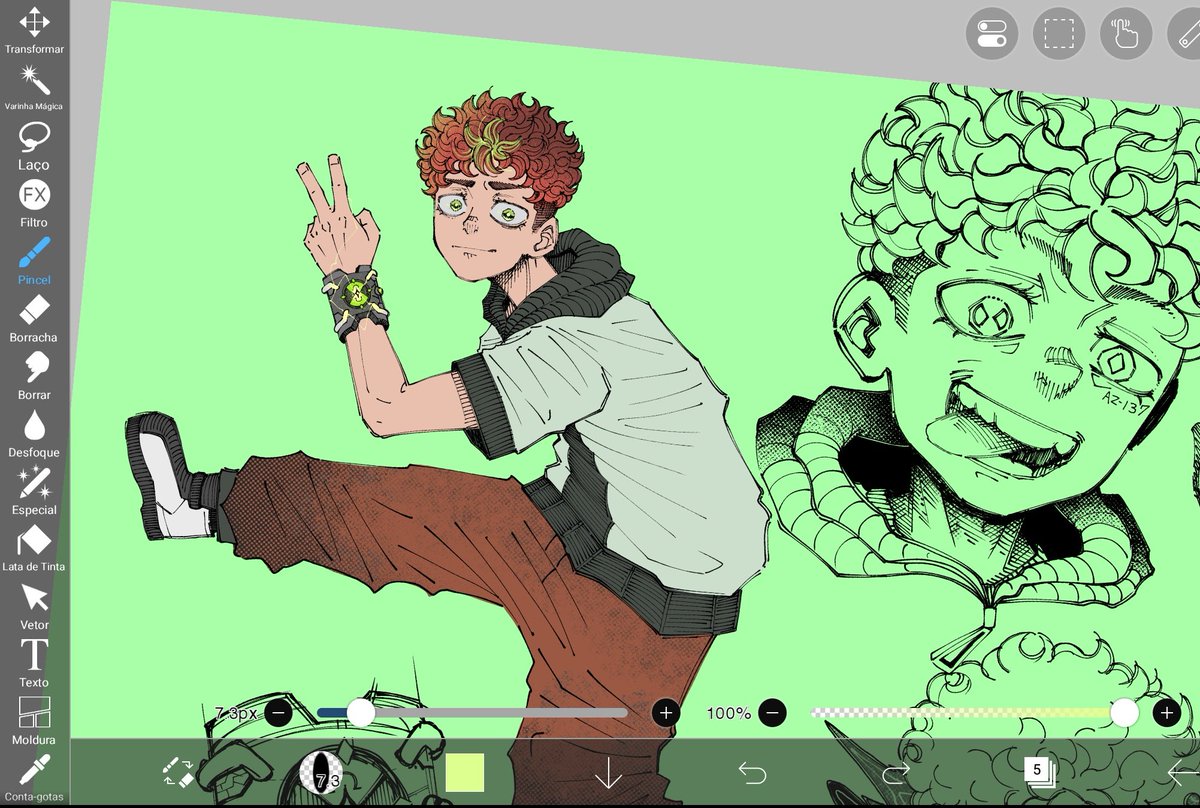Image resolution: width=1200 pixels, height=808 pixels.
Task: Click the brush thickness slider handle
Action: (x=360, y=712)
